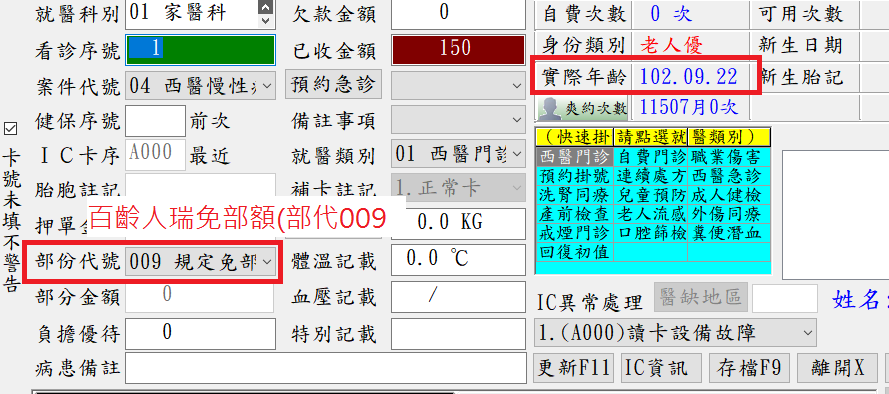Screen dimensions: 889x394
Task: Expand the 補卡註記 1.正常卡 dropdown
Action: (x=458, y=188)
